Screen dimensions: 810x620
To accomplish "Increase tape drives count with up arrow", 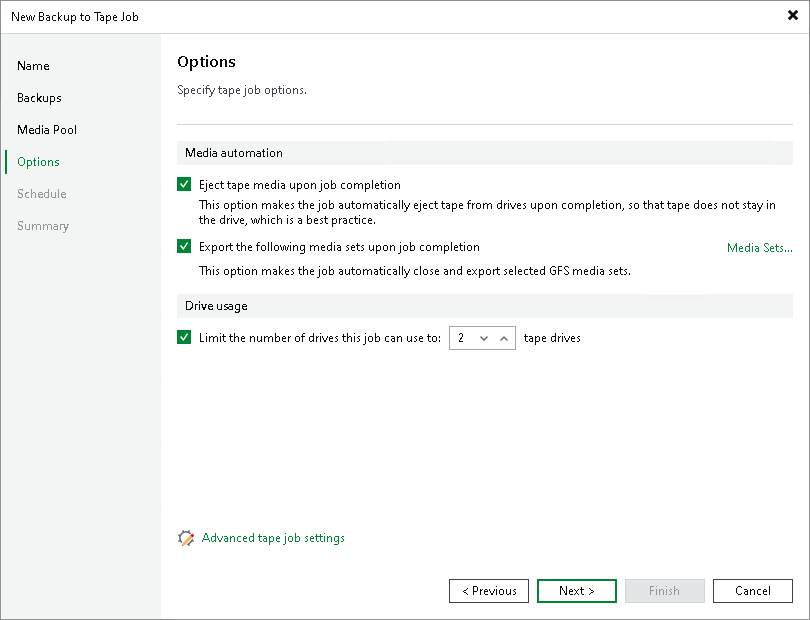I will click(x=504, y=338).
